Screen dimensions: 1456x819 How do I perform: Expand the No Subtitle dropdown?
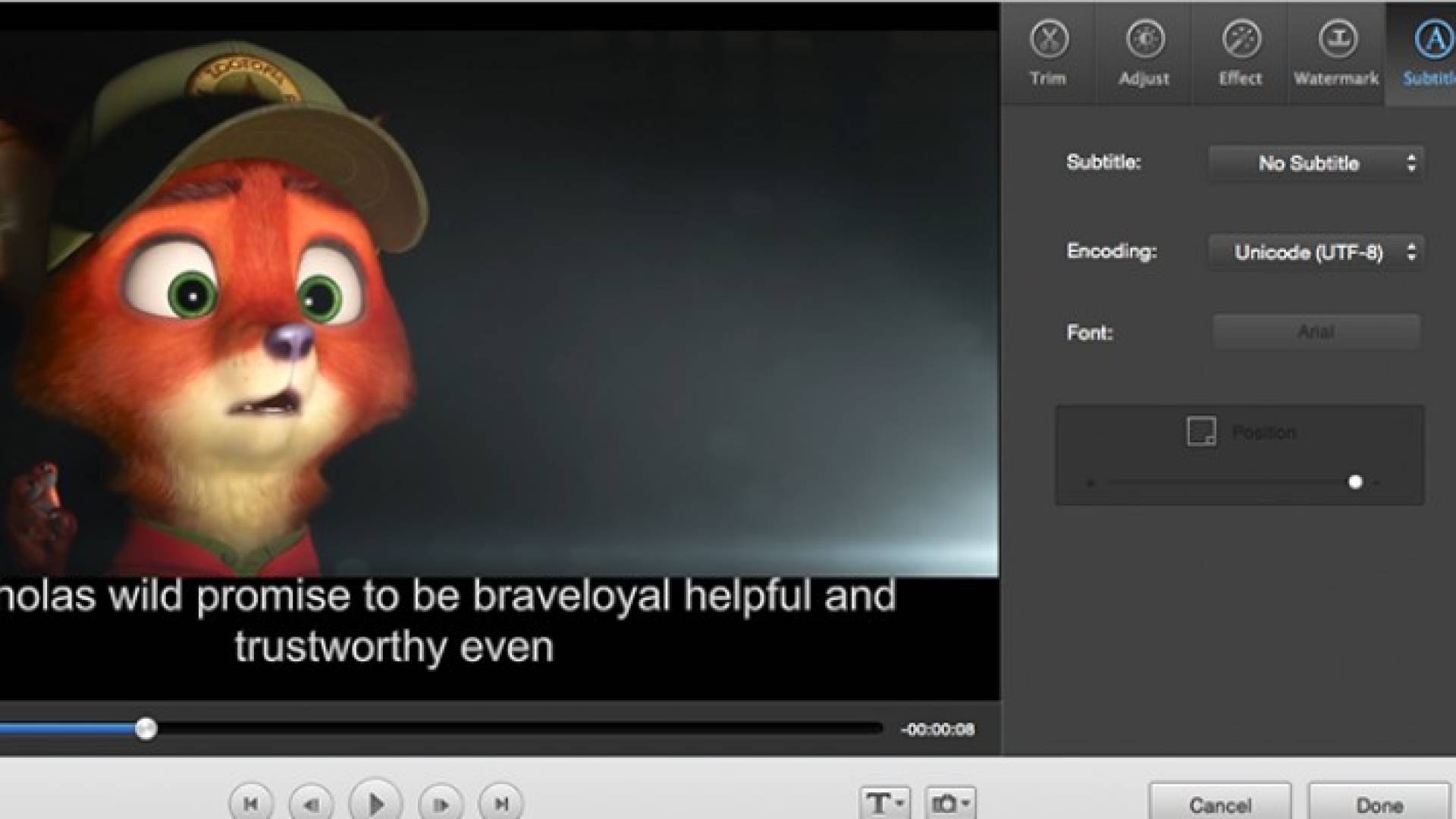[x=1316, y=163]
